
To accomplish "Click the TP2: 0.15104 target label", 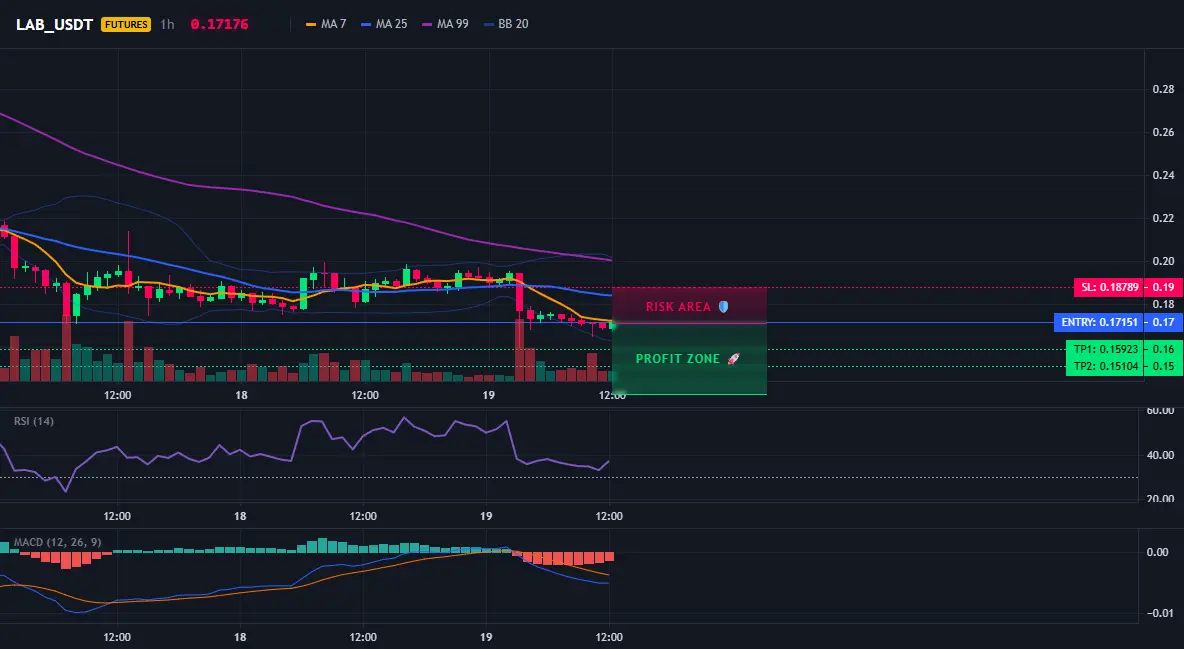I will [1105, 367].
